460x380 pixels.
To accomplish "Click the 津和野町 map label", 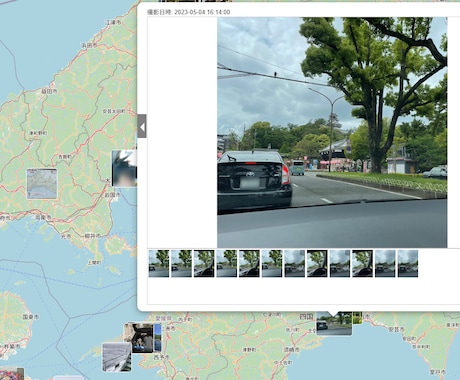I will [x=38, y=133].
